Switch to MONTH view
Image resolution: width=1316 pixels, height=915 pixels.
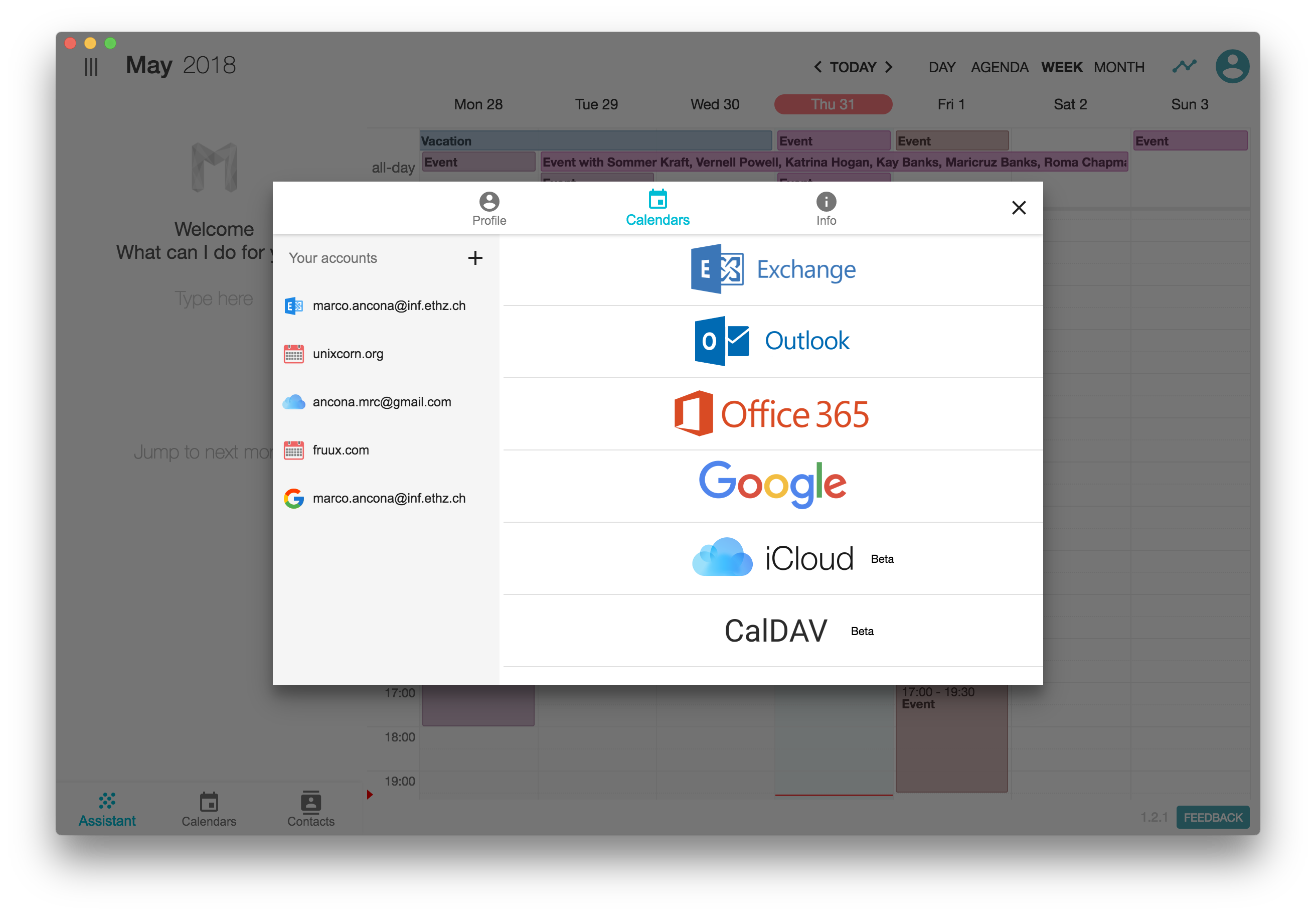1118,67
